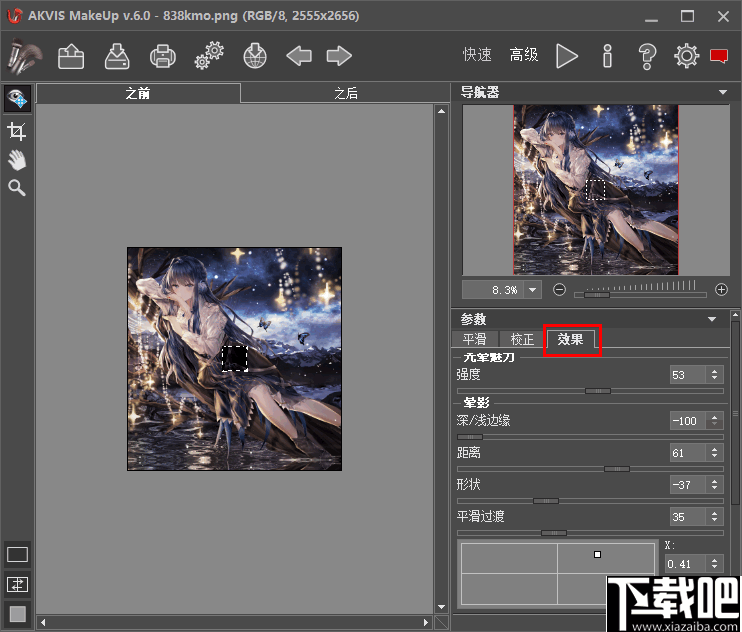Image resolution: width=742 pixels, height=632 pixels.
Task: Open the help question mark icon
Action: coord(647,56)
